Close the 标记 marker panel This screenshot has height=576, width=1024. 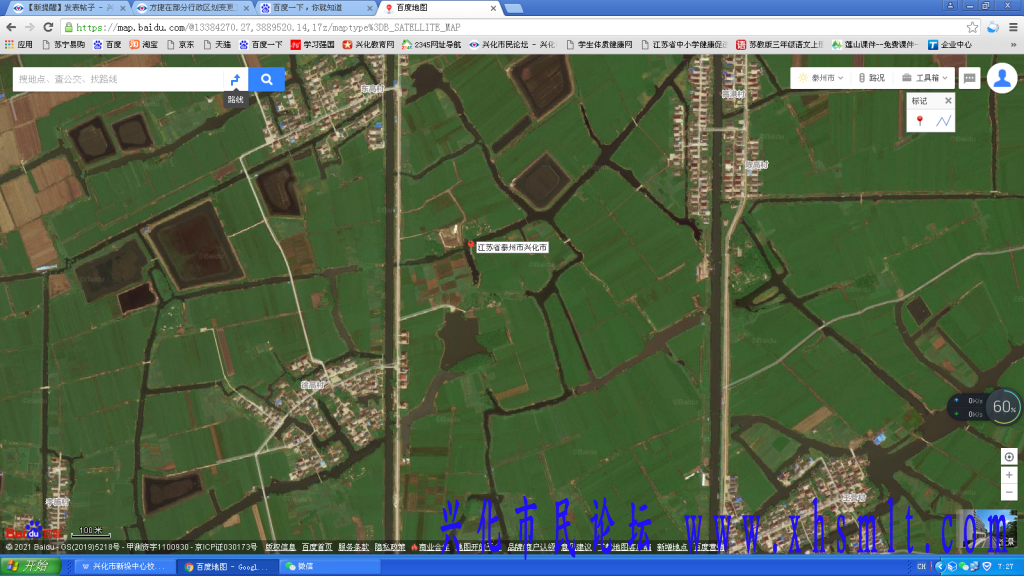coord(948,101)
